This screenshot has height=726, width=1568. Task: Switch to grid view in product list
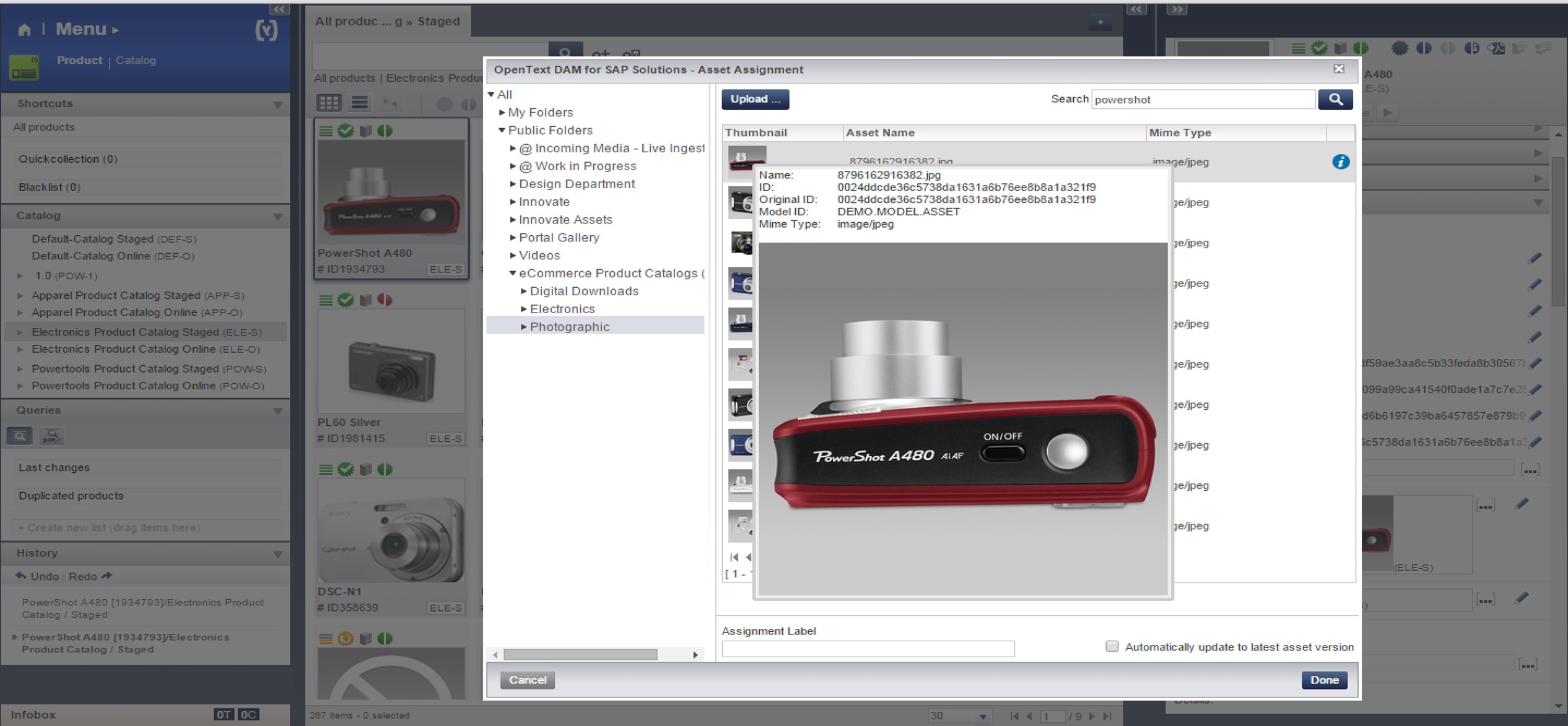click(329, 103)
